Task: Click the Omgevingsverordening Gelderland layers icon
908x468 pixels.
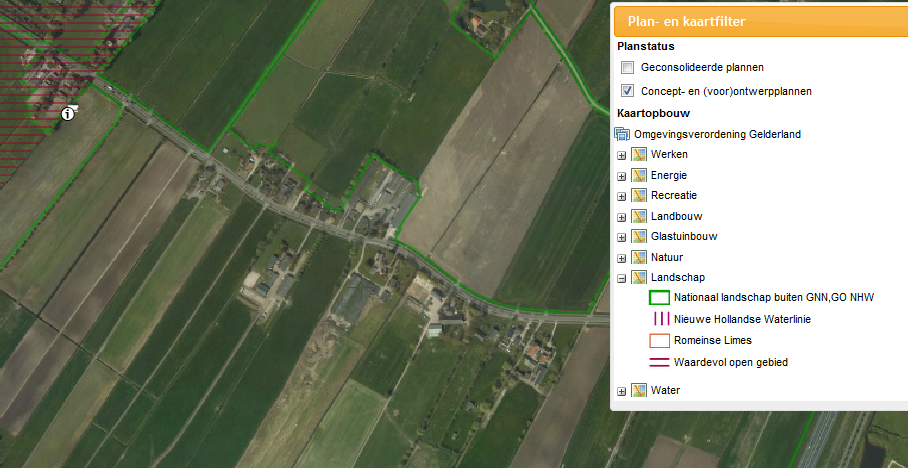Action: tap(622, 134)
